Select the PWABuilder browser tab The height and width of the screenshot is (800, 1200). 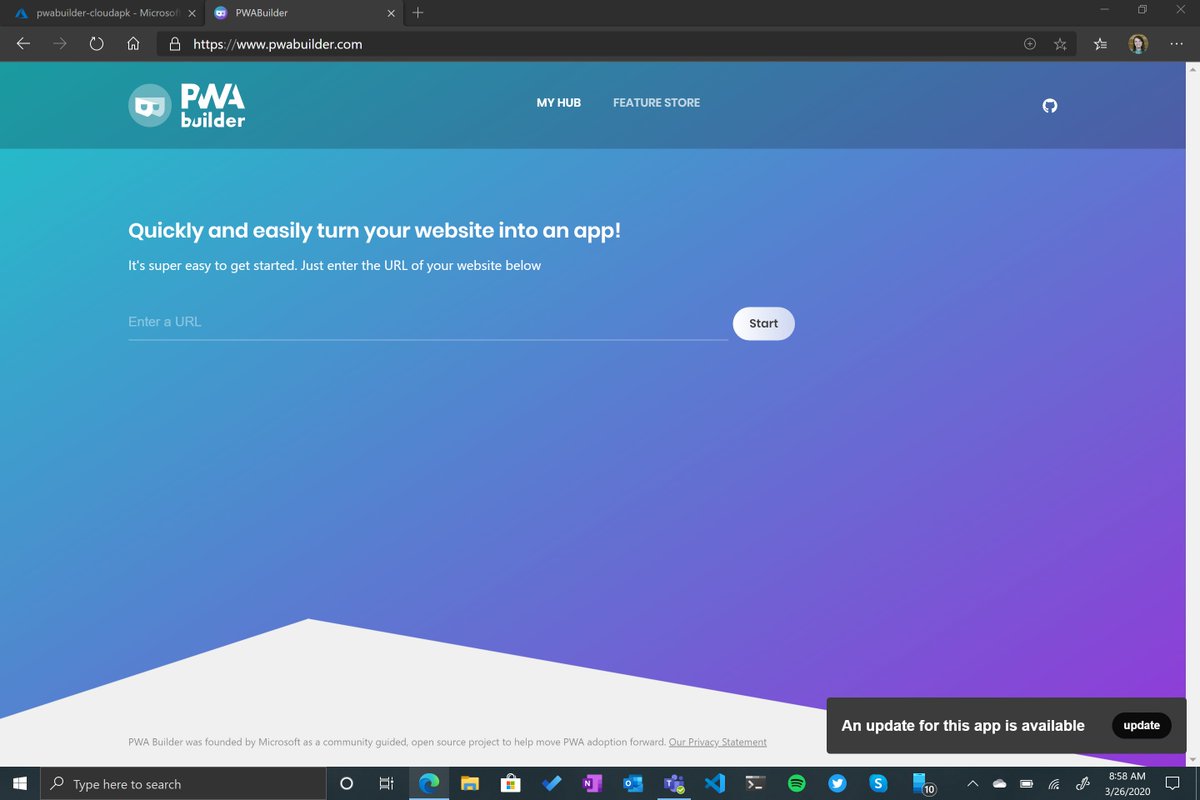(x=302, y=13)
